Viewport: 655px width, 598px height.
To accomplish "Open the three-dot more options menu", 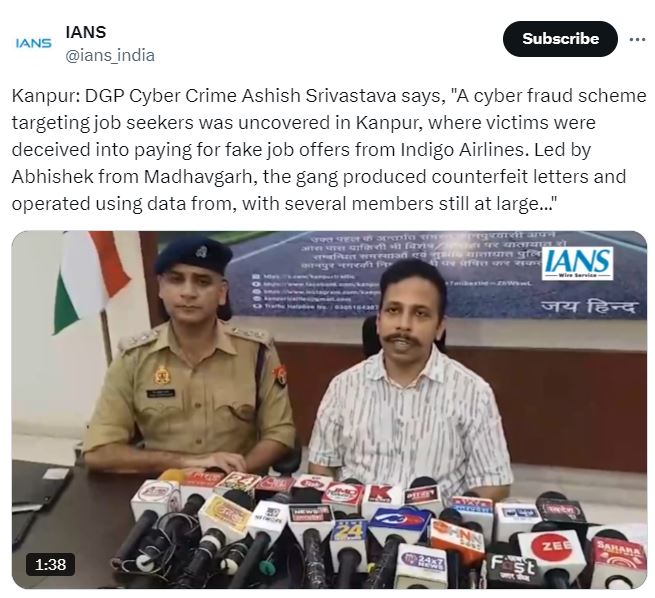I will 637,39.
